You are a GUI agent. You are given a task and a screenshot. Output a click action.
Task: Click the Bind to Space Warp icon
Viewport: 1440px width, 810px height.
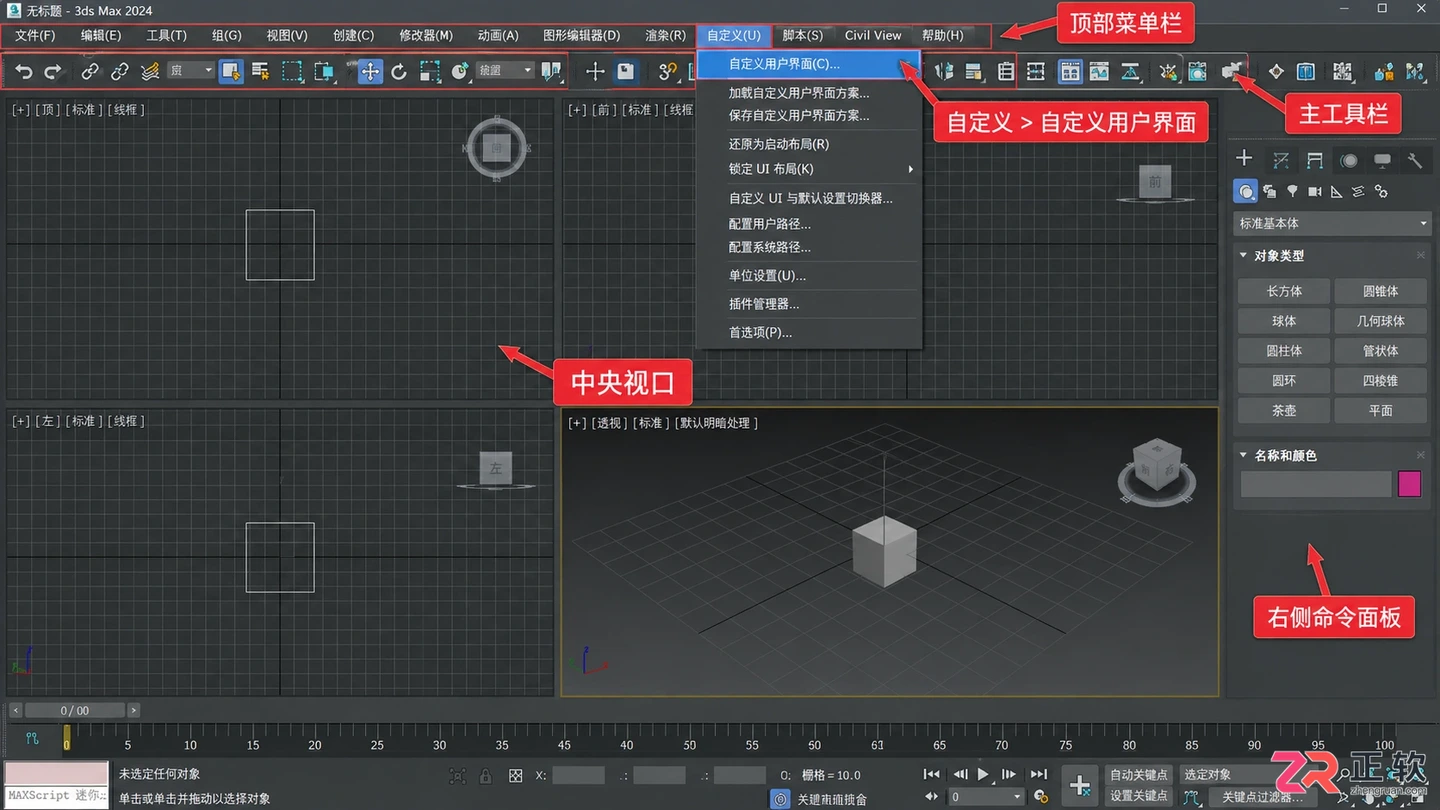(150, 71)
